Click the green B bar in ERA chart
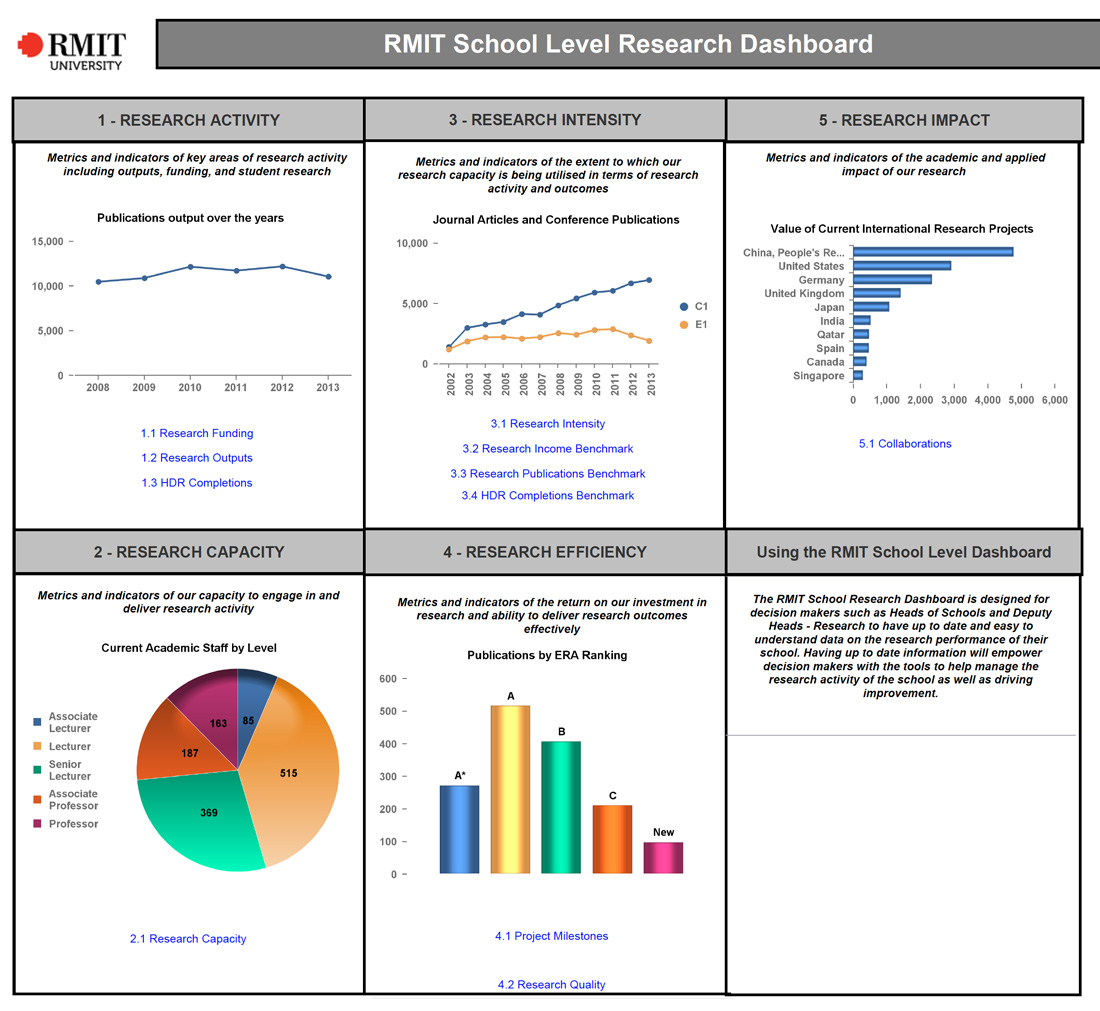The image size is (1100, 1011). (x=561, y=808)
